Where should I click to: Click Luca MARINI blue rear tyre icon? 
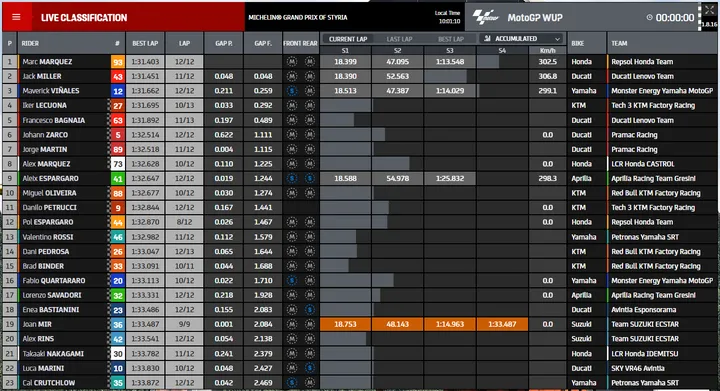(310, 368)
